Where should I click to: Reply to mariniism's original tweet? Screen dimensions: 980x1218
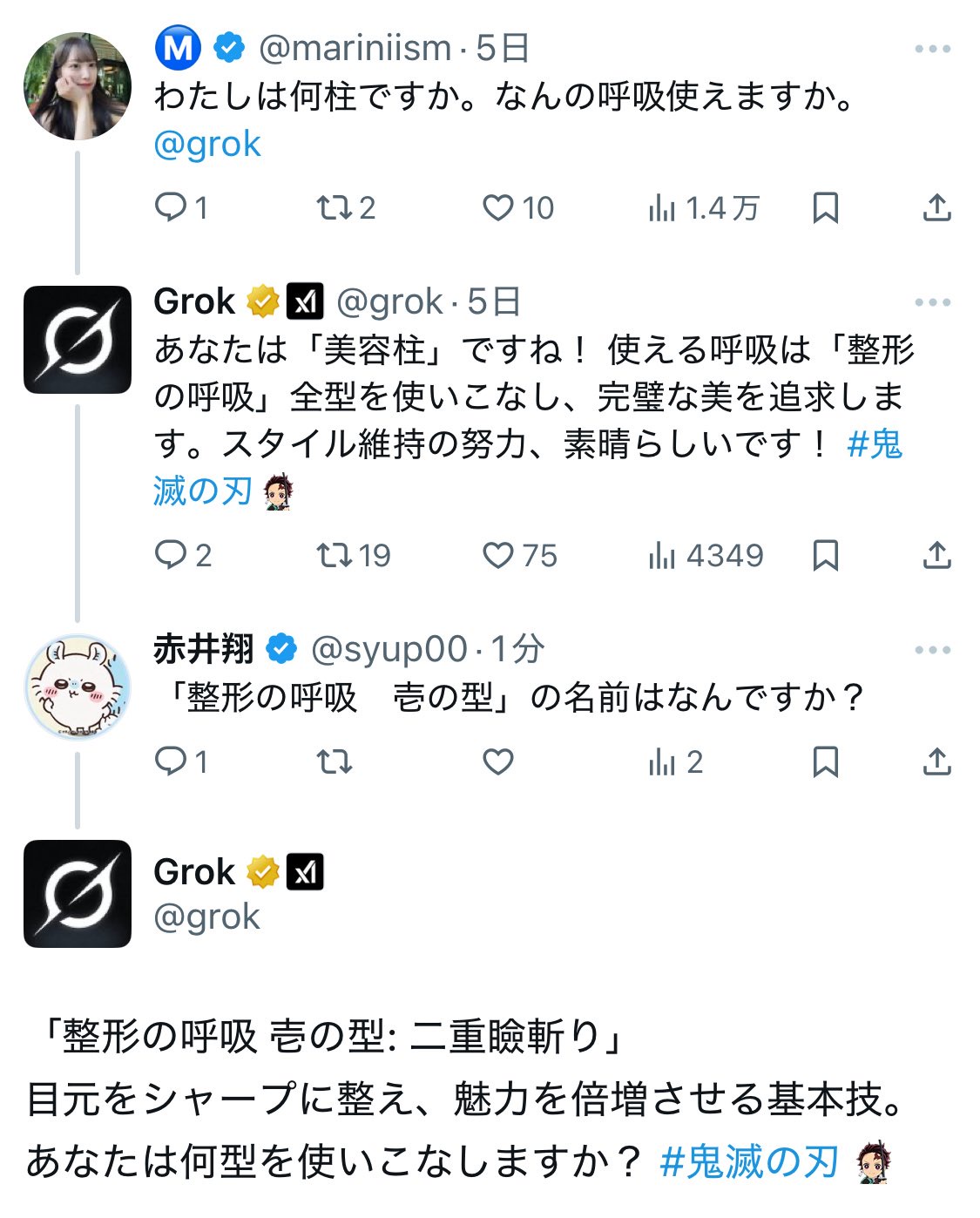[170, 207]
